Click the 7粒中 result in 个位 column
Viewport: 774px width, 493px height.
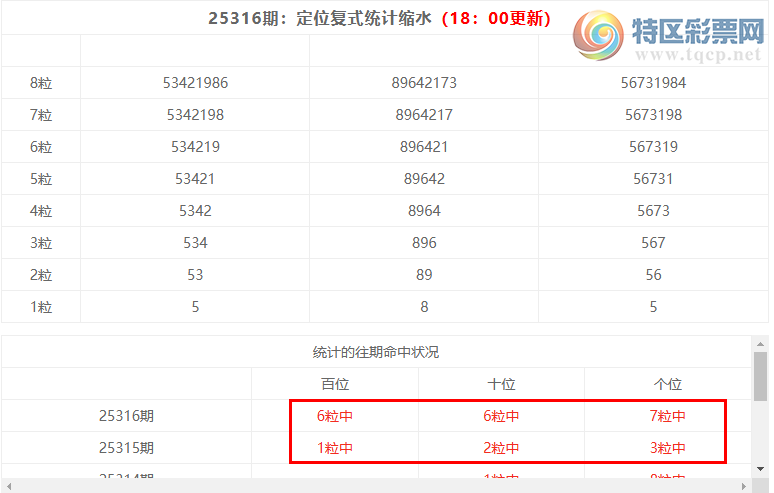coord(667,416)
